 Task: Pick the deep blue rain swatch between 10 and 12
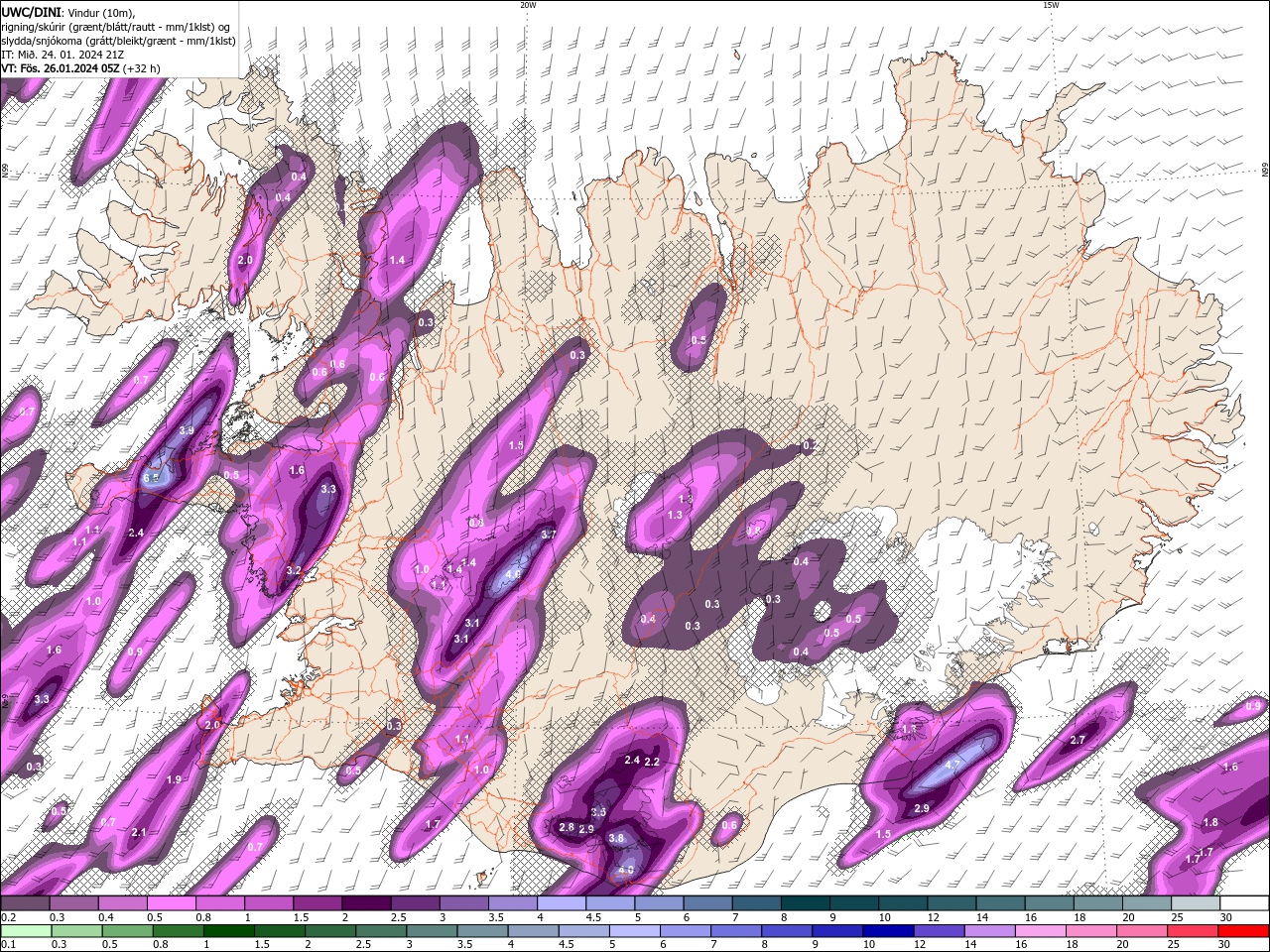[x=888, y=930]
